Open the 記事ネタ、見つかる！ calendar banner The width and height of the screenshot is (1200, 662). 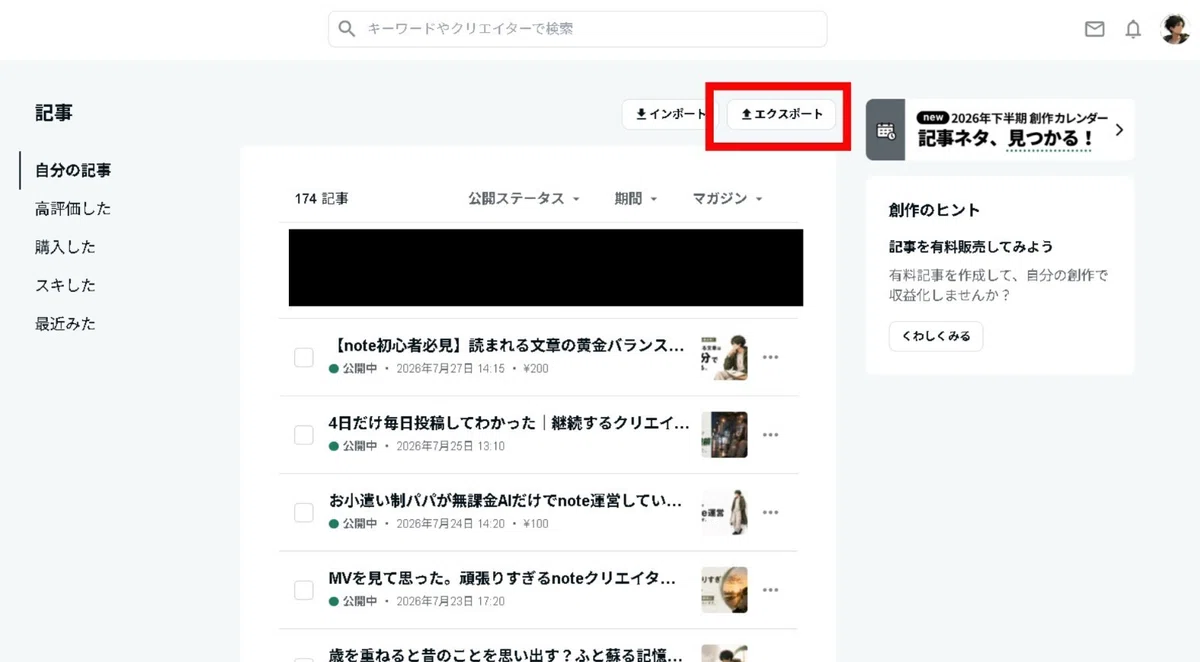[1000, 130]
